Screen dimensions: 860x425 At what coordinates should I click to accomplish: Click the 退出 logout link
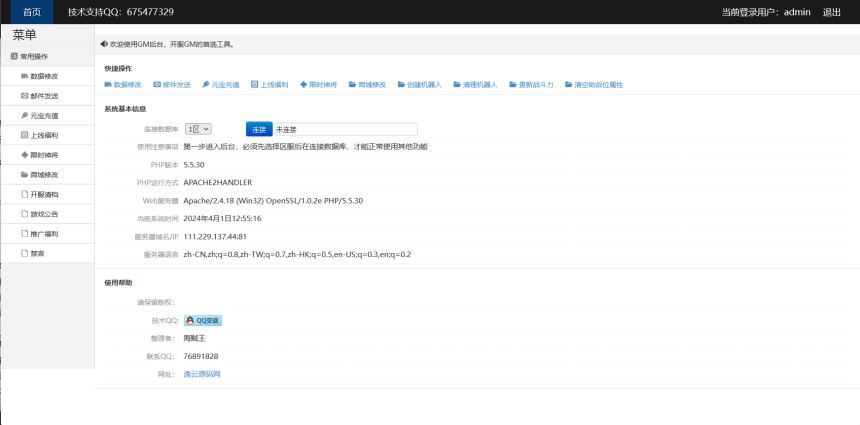[x=831, y=12]
